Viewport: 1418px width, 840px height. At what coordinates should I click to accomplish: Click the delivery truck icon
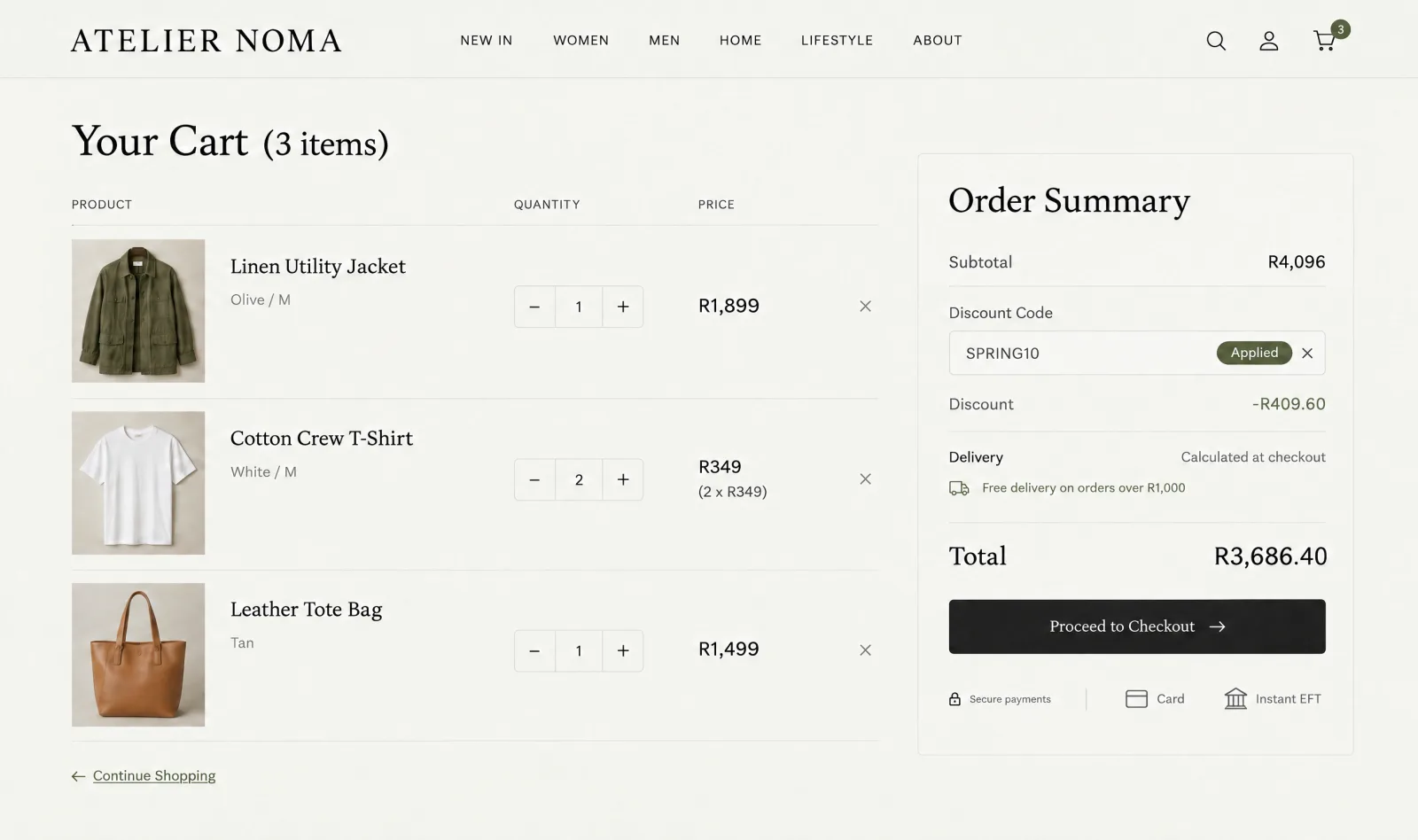(959, 488)
